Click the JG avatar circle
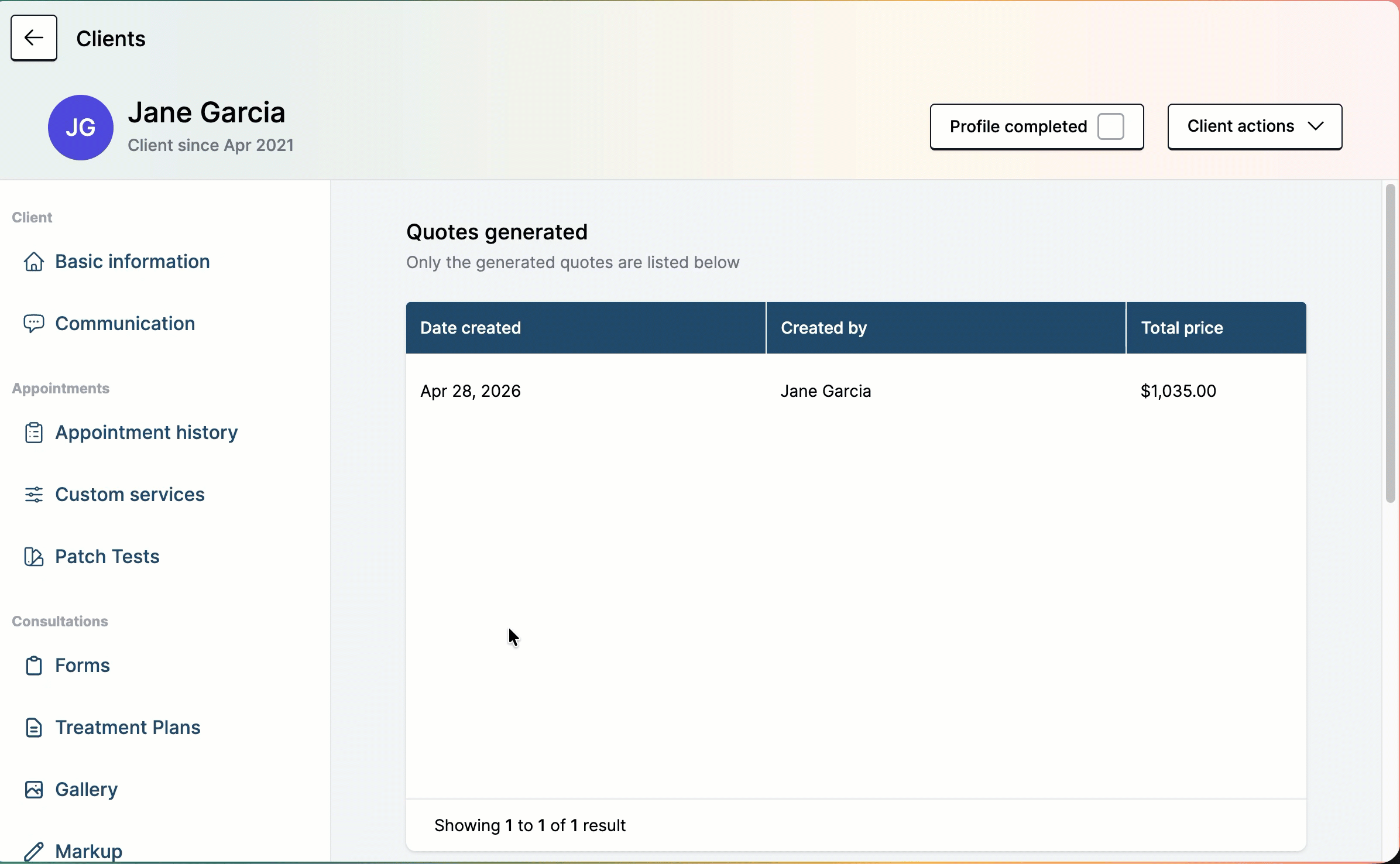Screen dimensions: 1400x864 click(81, 128)
